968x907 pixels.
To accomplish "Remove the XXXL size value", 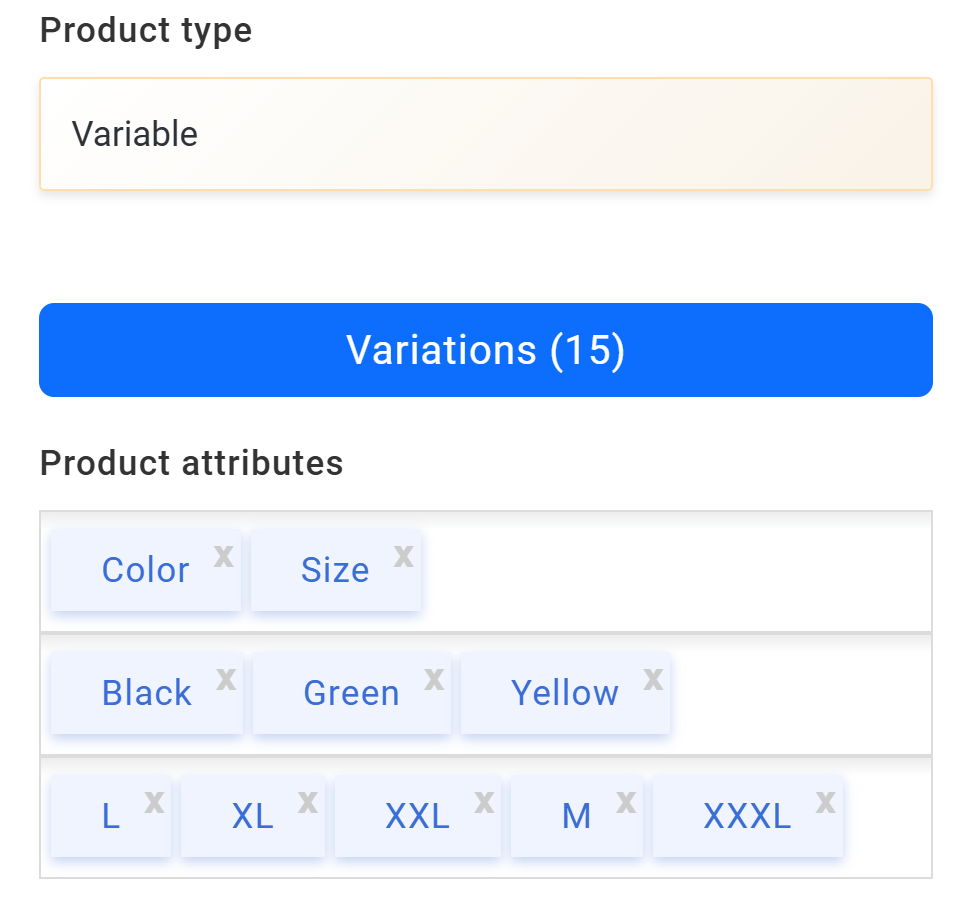I will click(826, 802).
